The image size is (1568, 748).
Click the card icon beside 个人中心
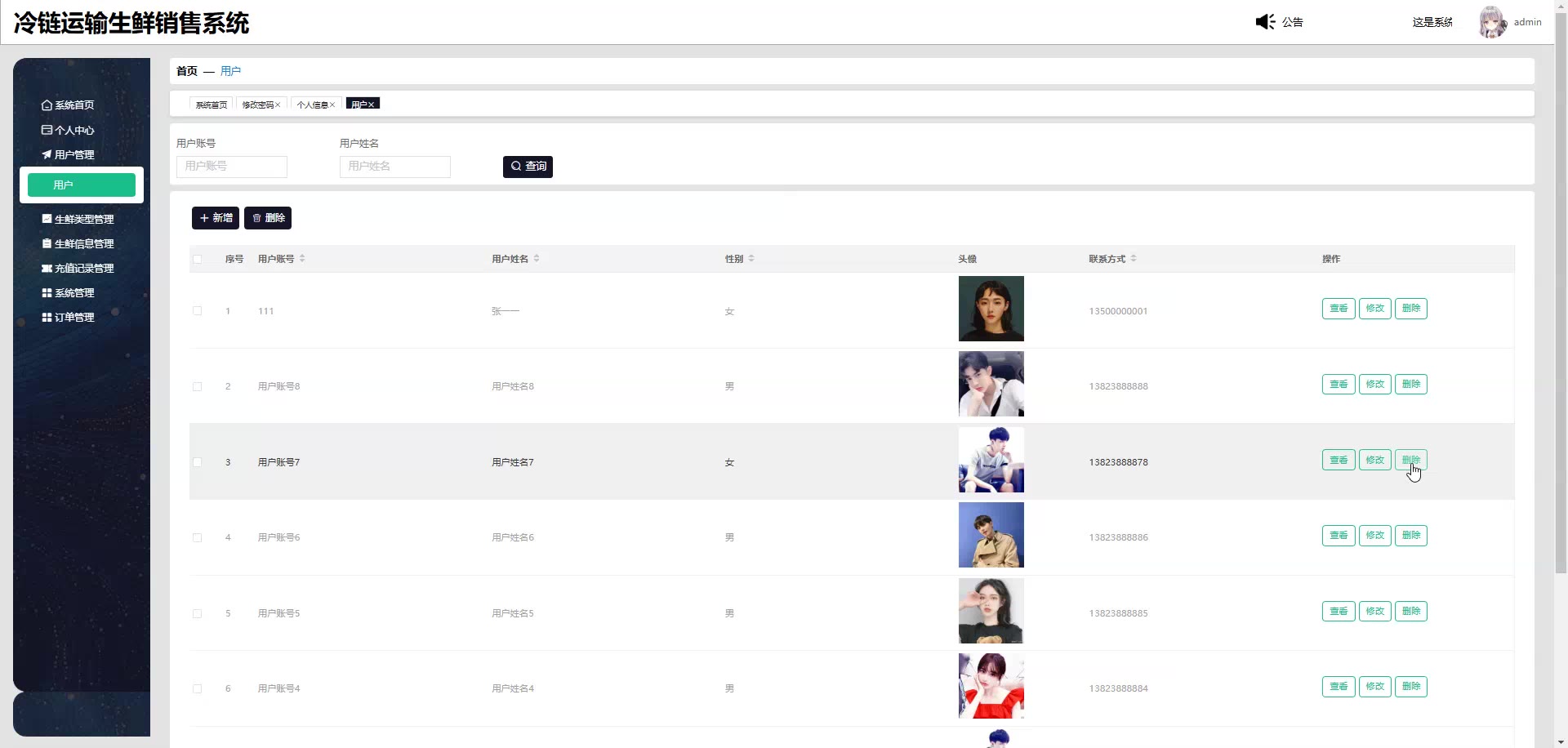point(47,130)
